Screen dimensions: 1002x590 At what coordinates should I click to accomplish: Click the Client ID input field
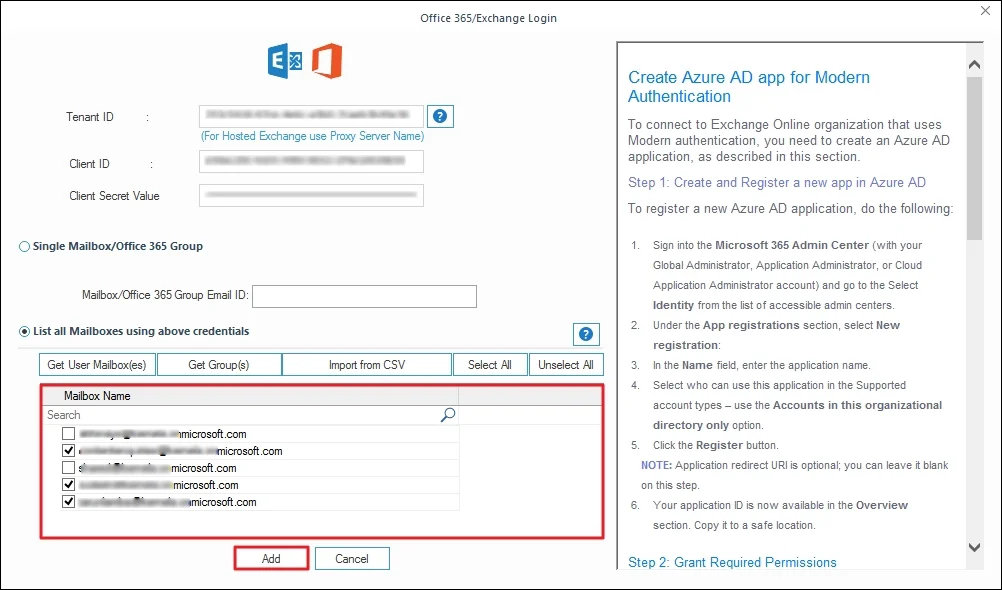point(311,161)
